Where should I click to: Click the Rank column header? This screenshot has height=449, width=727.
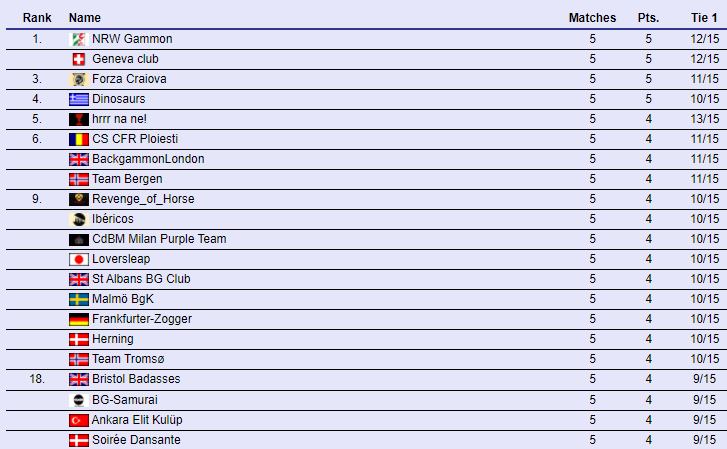pos(37,18)
